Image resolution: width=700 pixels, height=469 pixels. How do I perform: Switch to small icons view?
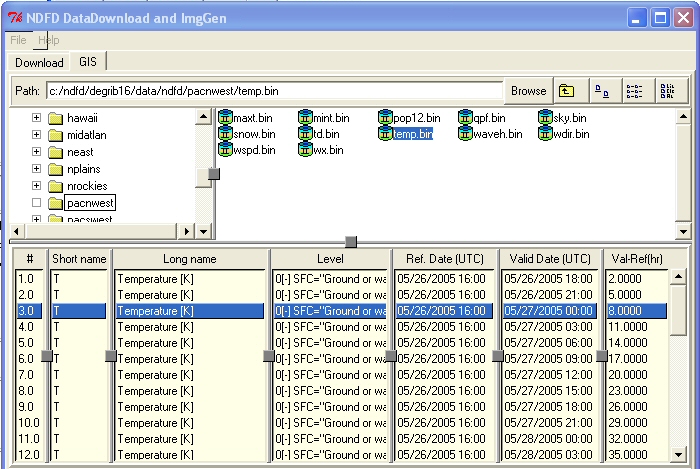[x=604, y=91]
